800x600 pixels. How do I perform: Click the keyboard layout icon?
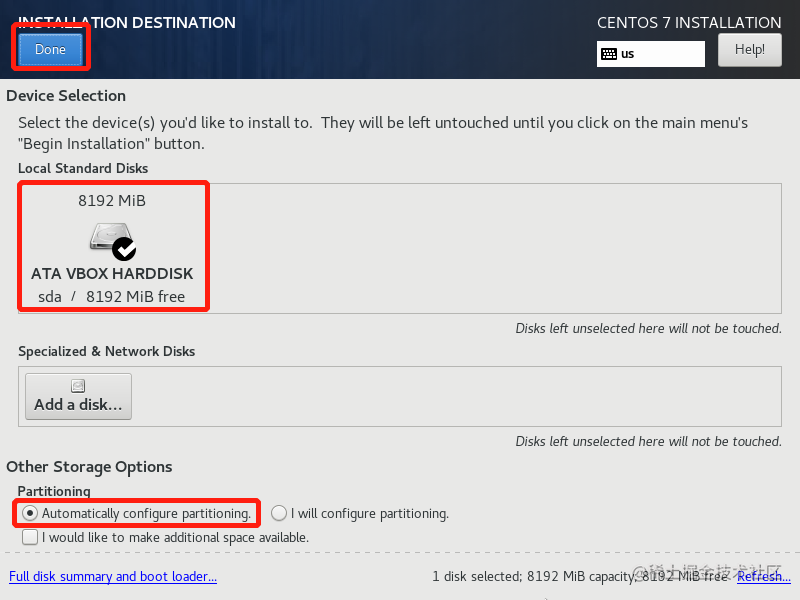tap(609, 54)
